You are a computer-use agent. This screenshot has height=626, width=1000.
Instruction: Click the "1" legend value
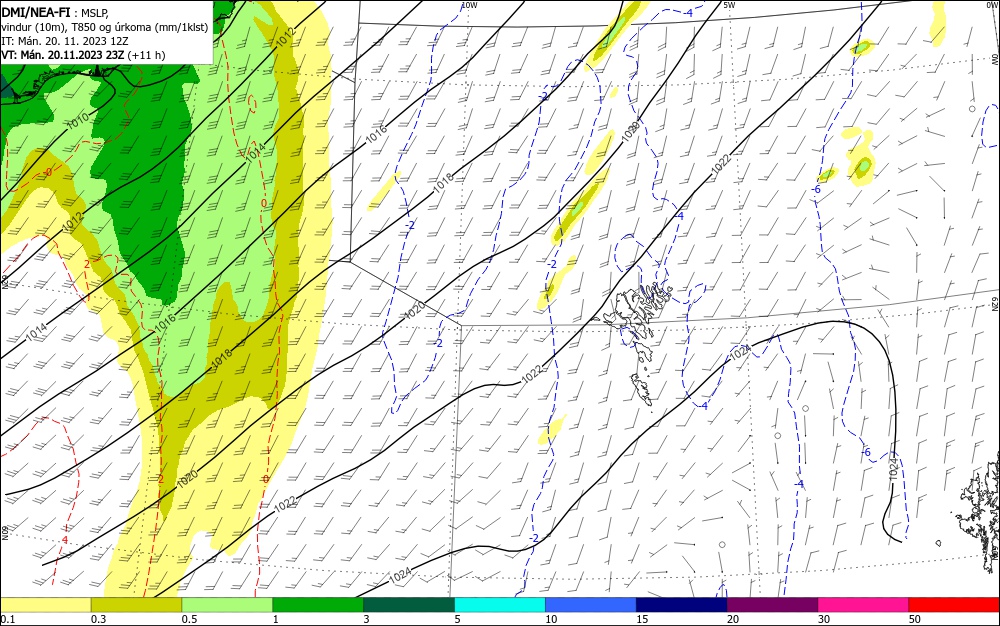[x=276, y=620]
